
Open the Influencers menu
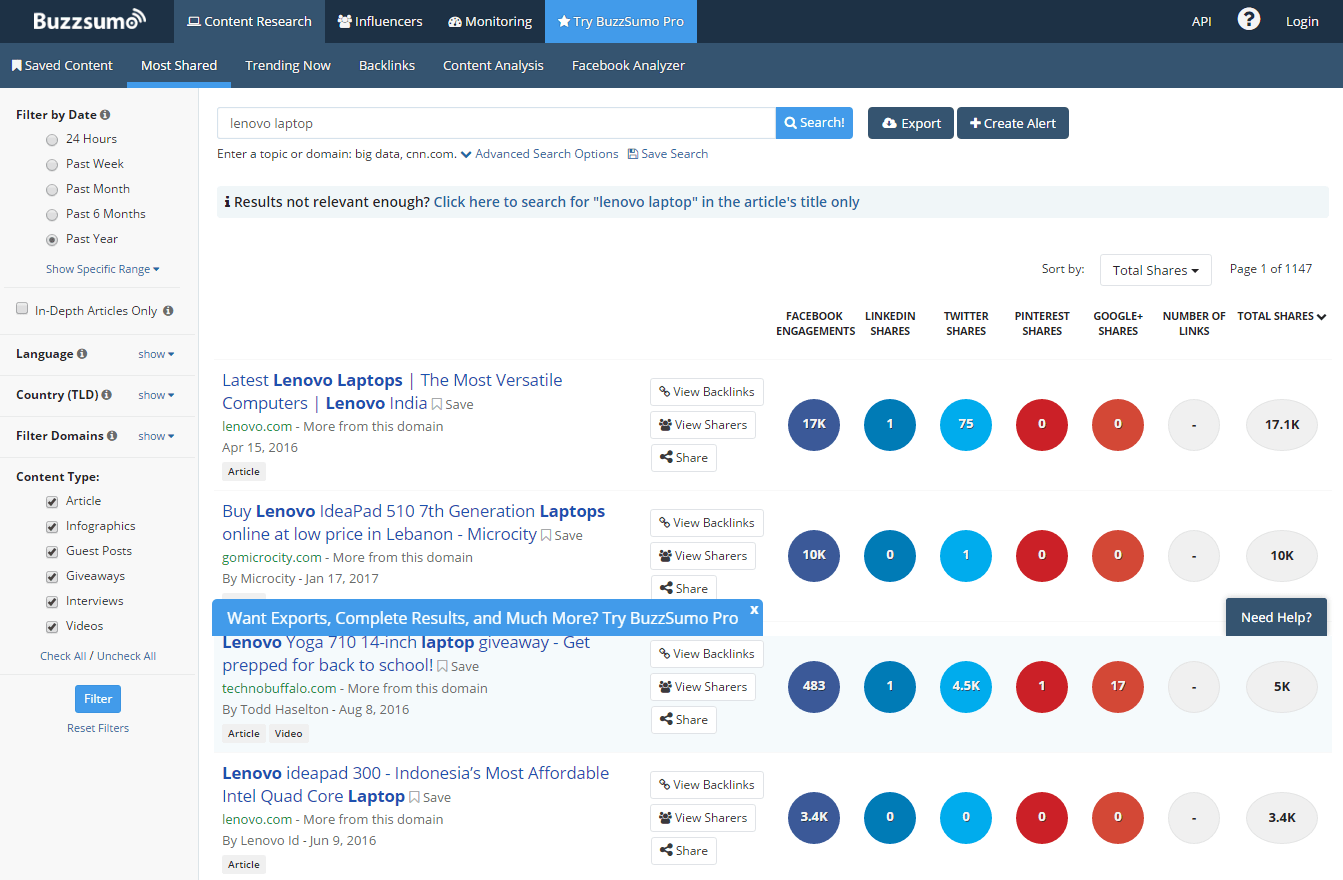[x=380, y=21]
